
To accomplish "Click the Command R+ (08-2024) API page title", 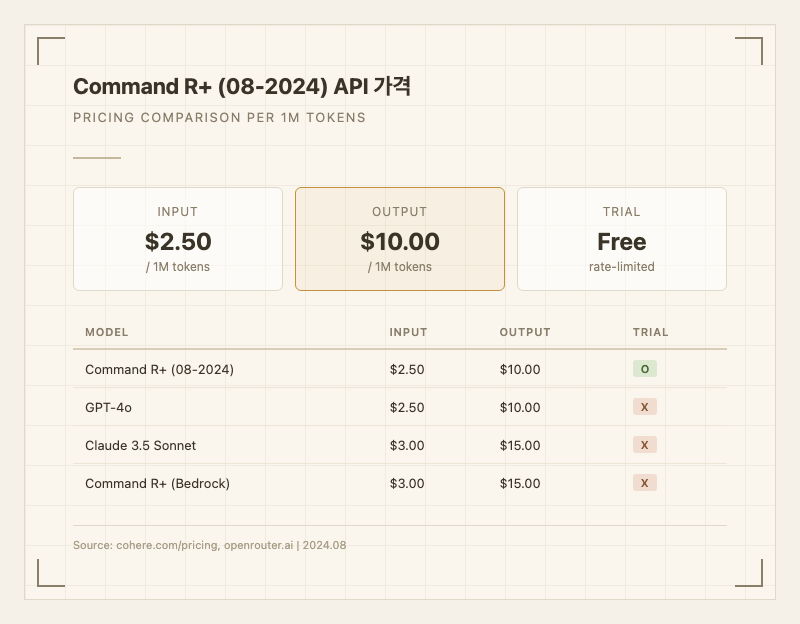I will [242, 87].
